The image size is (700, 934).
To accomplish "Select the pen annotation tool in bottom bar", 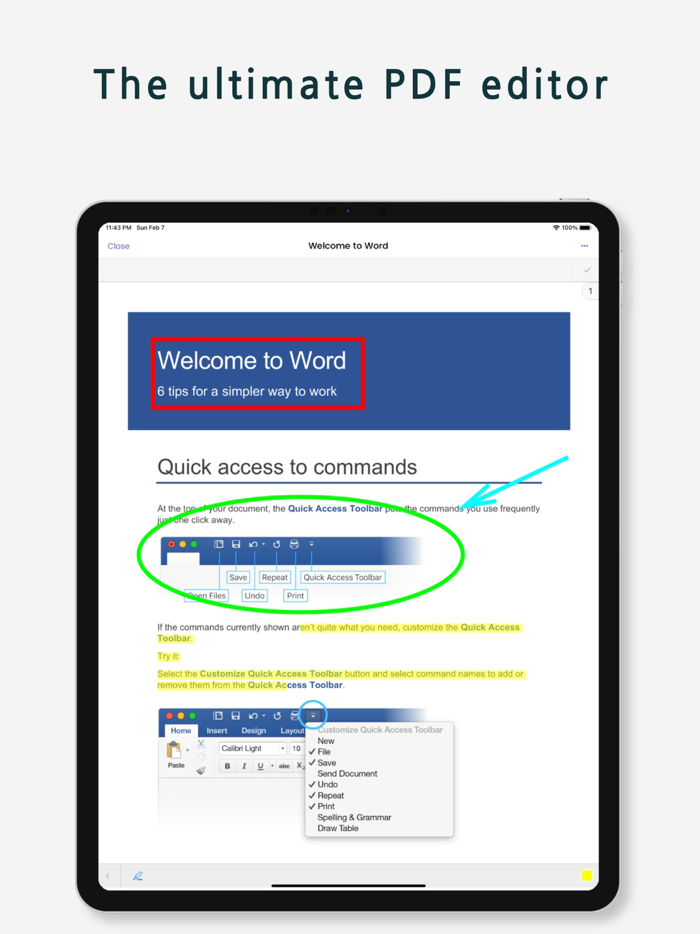I will [x=138, y=876].
